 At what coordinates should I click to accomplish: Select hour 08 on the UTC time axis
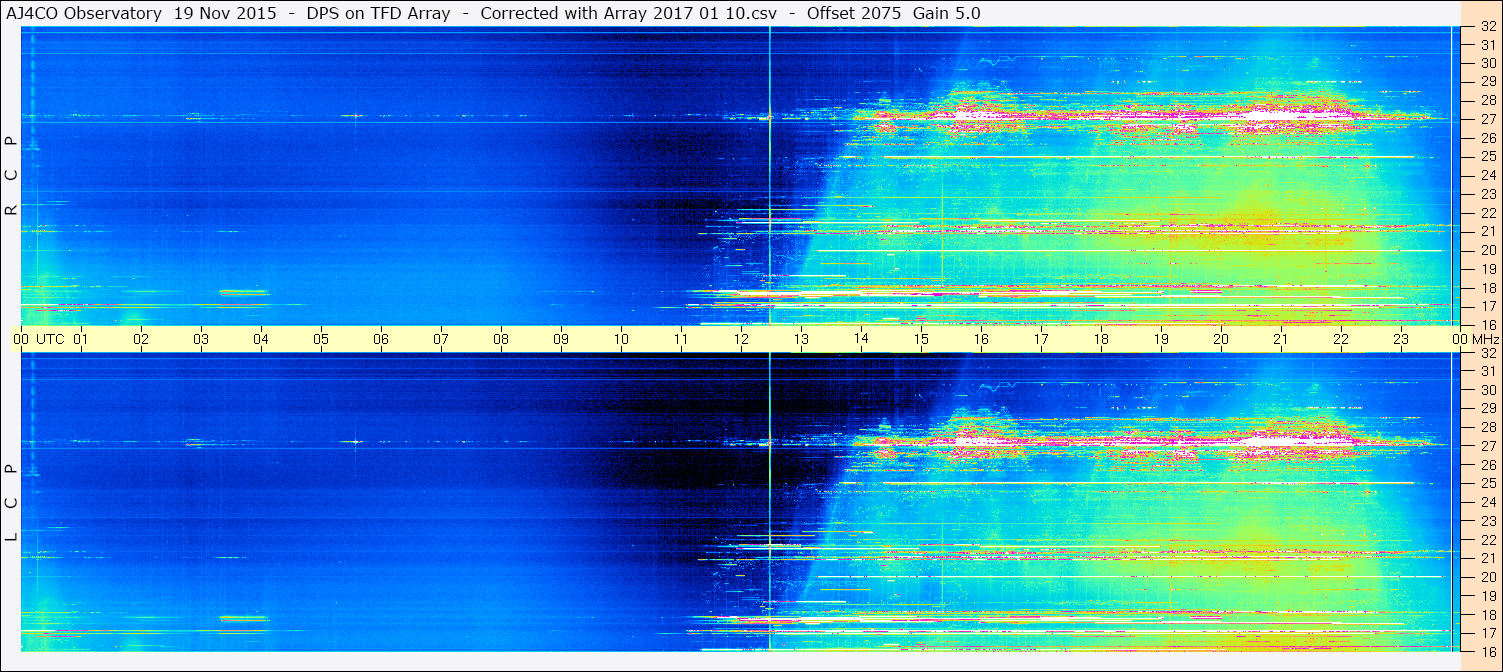(x=501, y=339)
